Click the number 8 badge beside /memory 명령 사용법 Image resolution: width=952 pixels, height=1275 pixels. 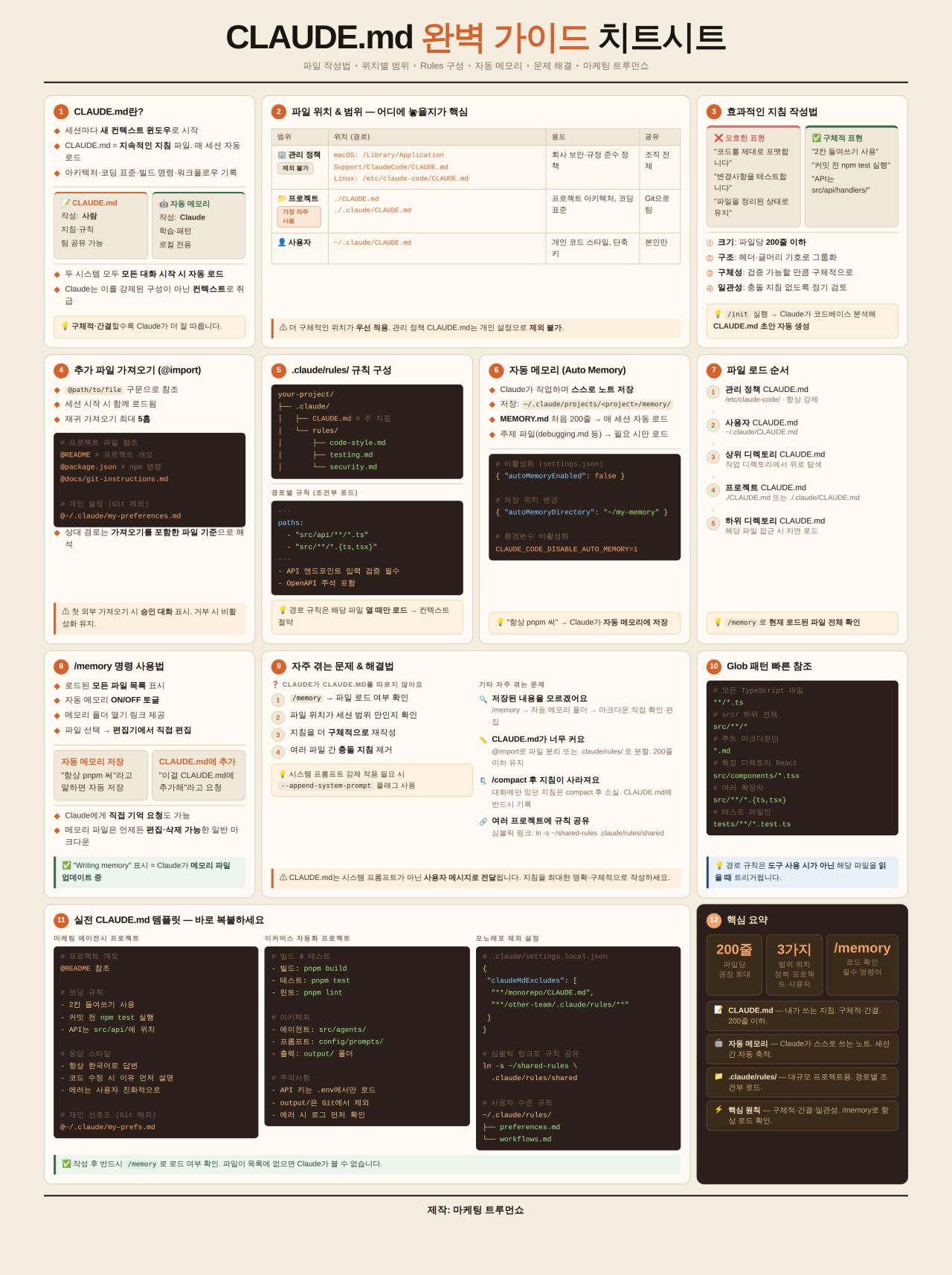click(x=61, y=666)
